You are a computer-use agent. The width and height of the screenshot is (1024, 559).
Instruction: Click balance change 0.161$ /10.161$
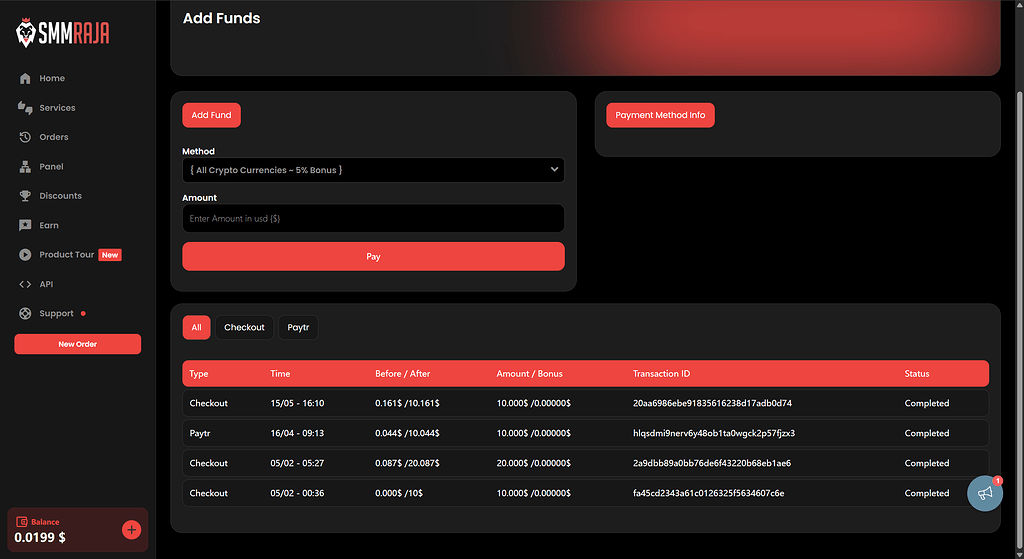(408, 404)
